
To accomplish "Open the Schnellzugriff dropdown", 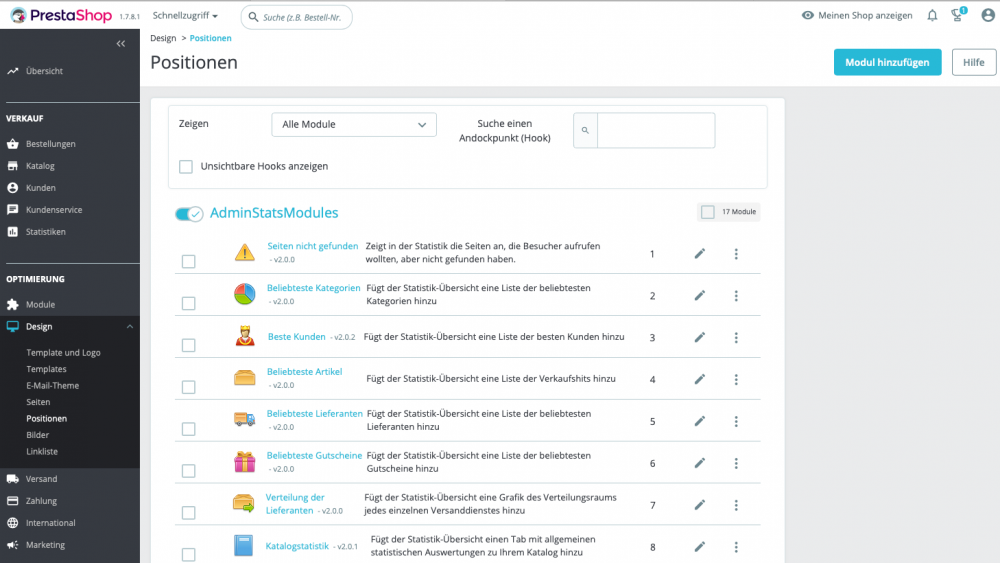I will point(185,15).
